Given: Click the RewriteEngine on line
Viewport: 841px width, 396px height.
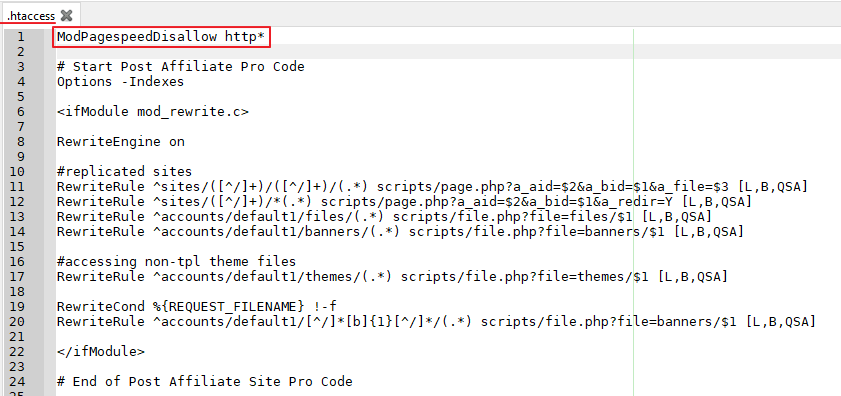Looking at the screenshot, I should click(x=121, y=142).
